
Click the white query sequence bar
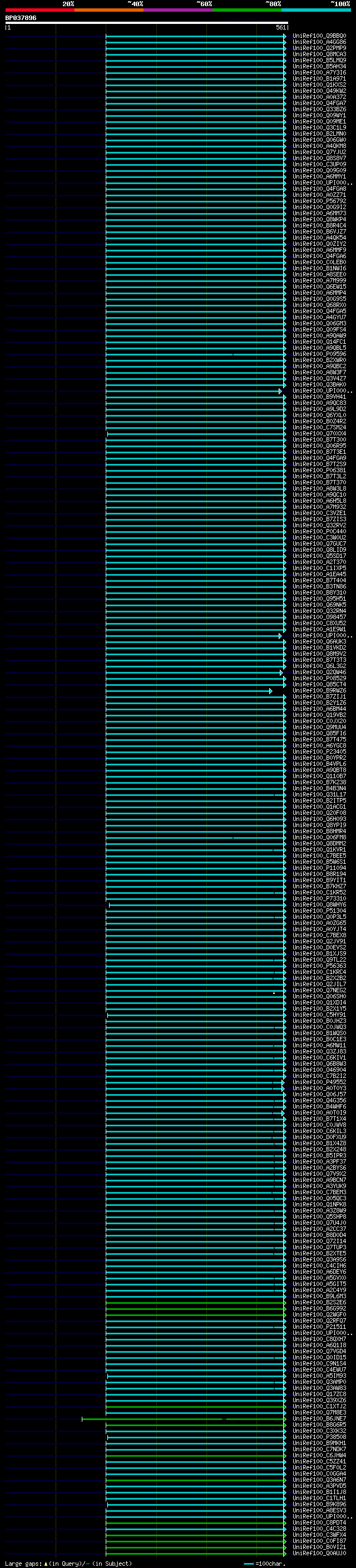click(147, 23)
